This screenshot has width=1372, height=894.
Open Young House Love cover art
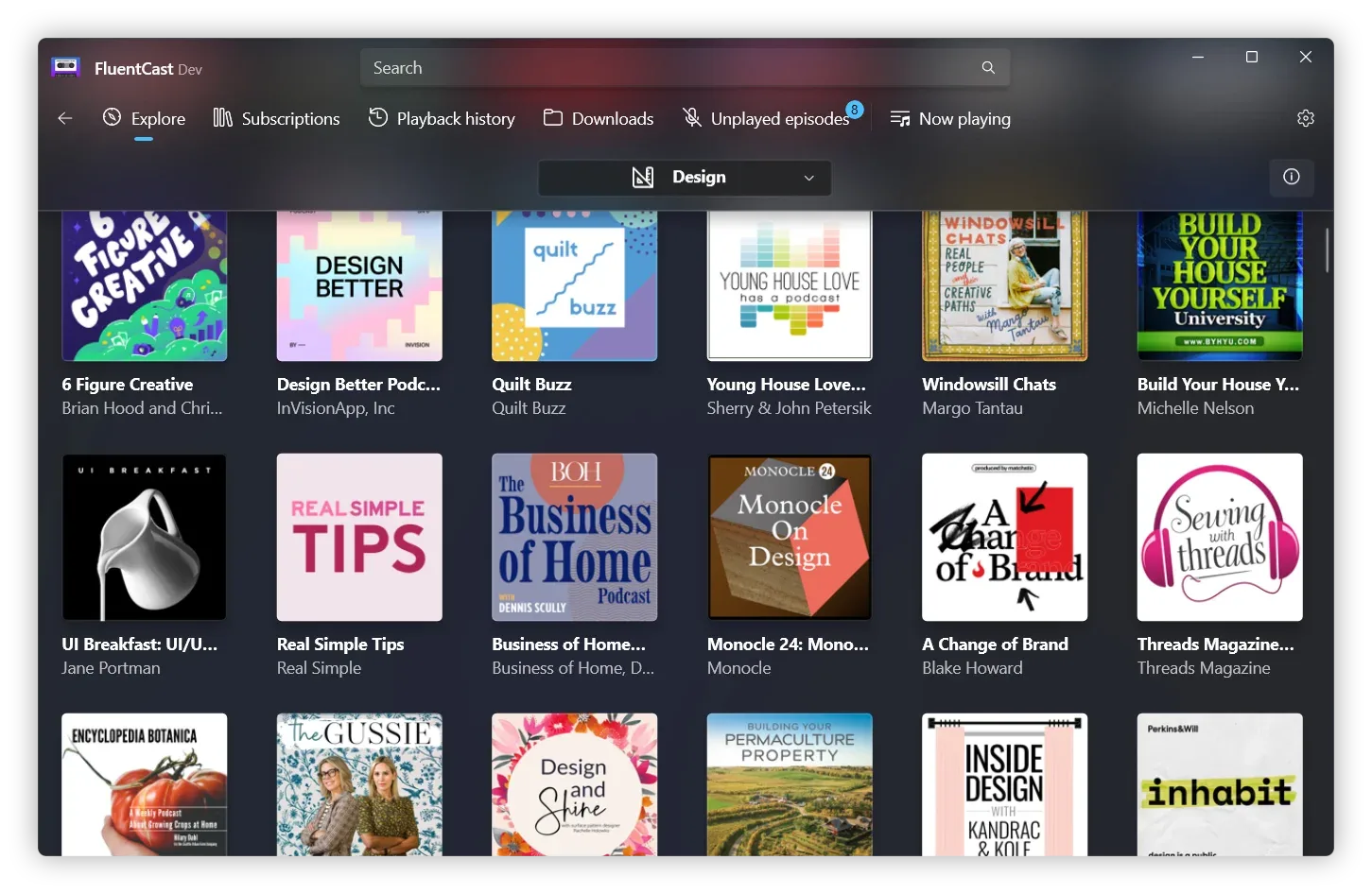point(790,285)
